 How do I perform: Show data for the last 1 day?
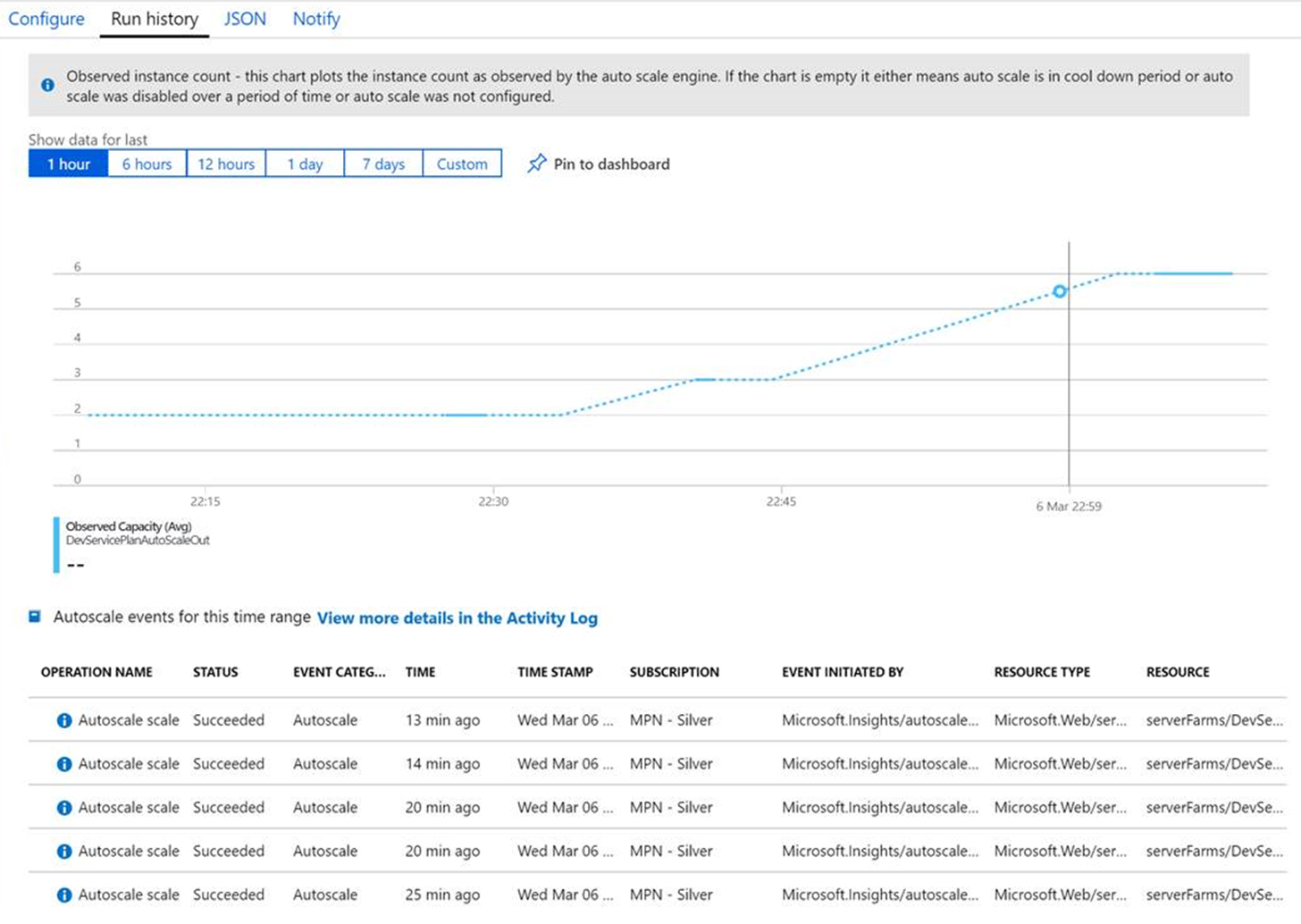[305, 164]
